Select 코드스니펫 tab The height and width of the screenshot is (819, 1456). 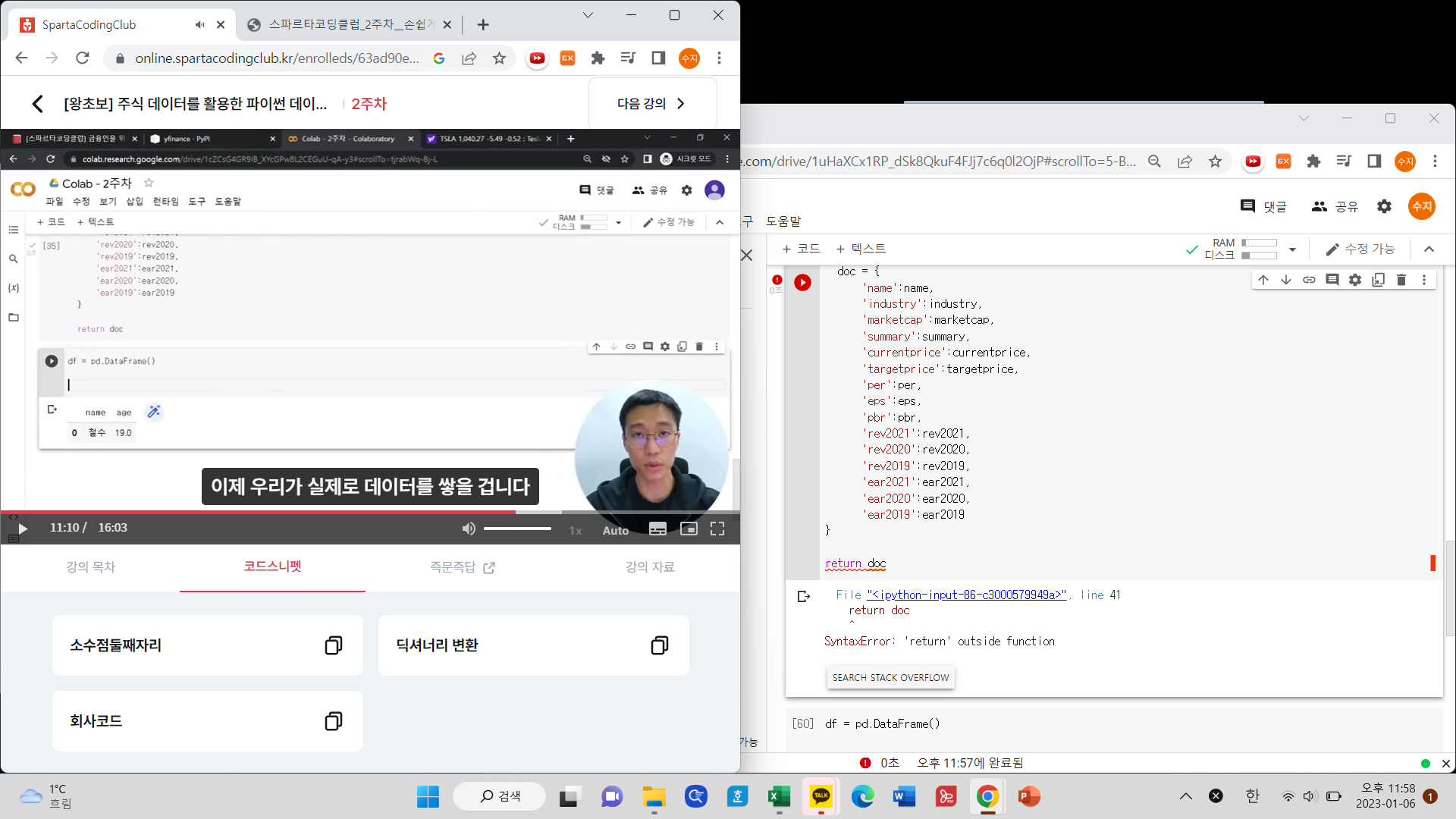click(272, 566)
